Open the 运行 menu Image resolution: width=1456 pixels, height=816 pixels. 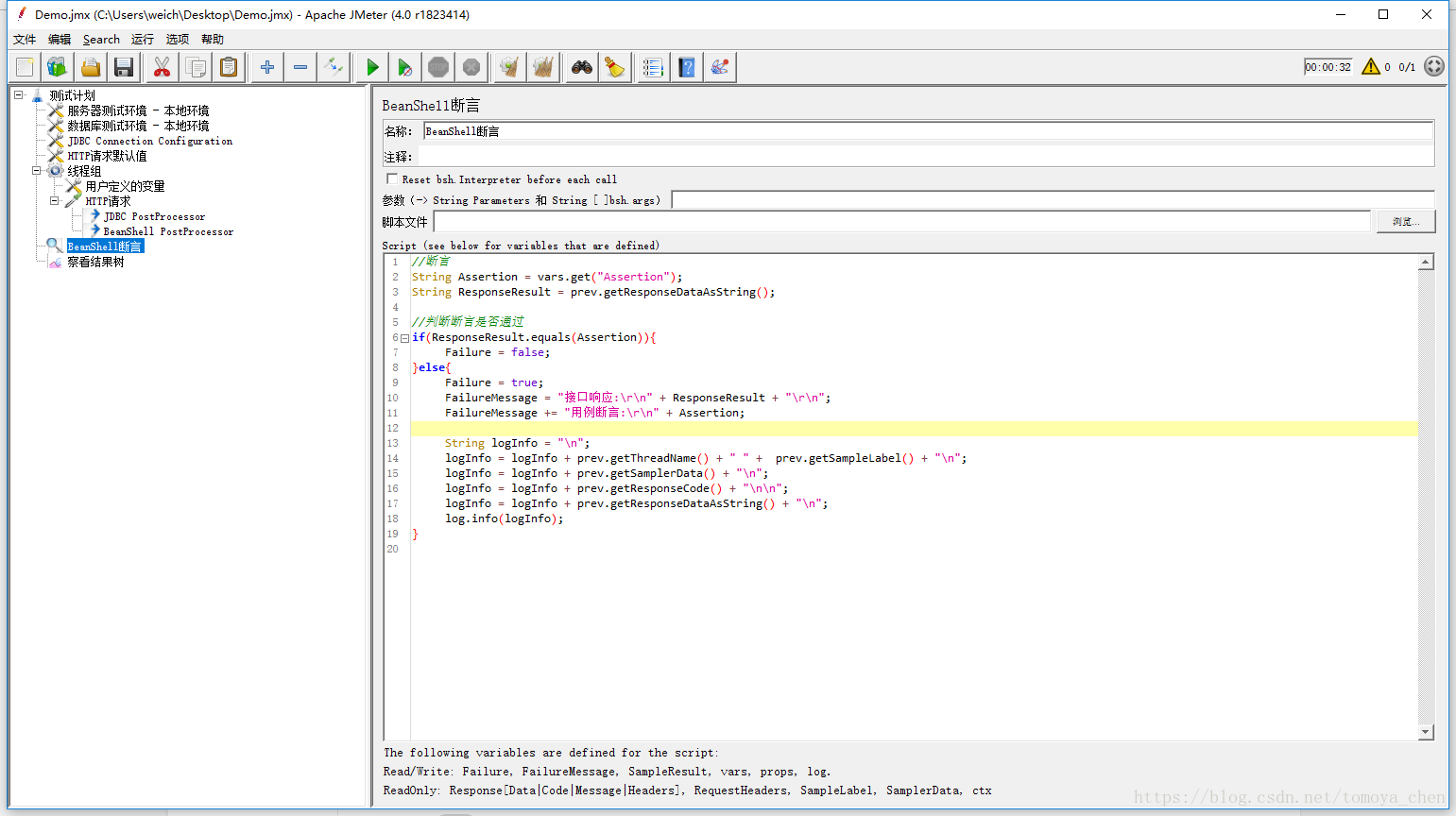point(143,39)
